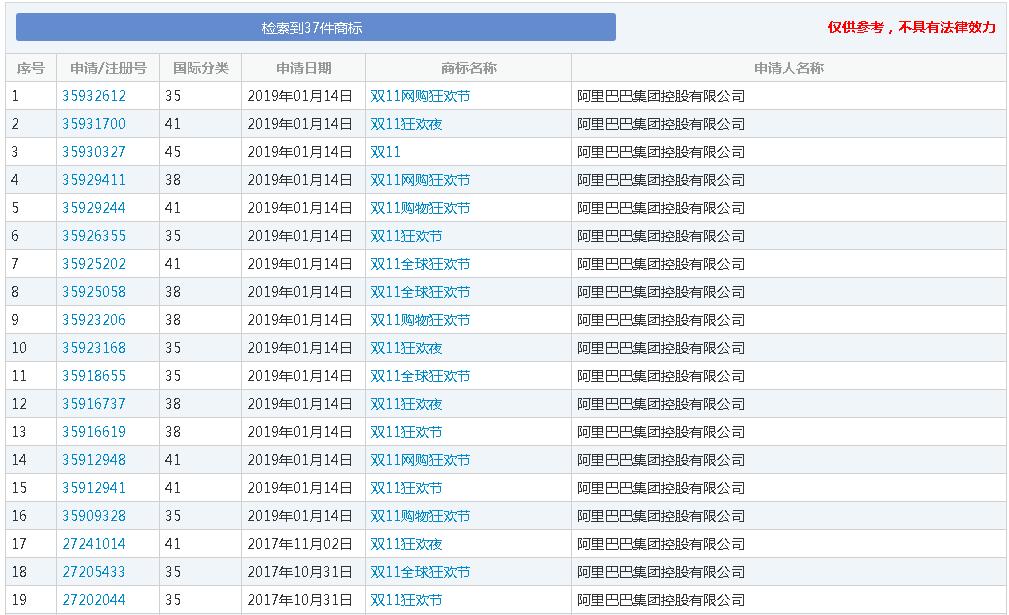Open application number 27202044
This screenshot has width=1009, height=615.
point(94,600)
